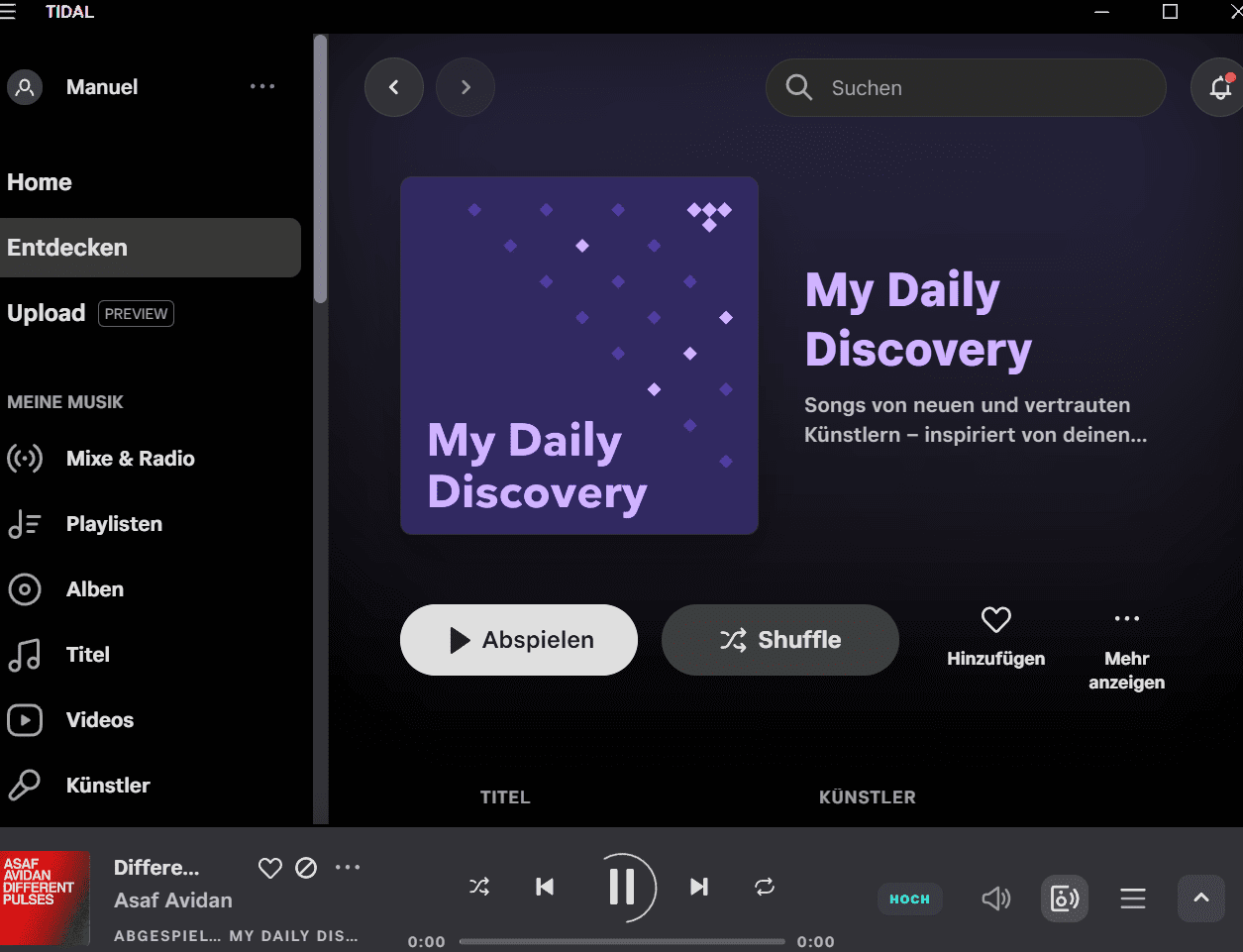This screenshot has width=1243, height=952.
Task: Open Mixe & Radio
Action: coord(131,459)
